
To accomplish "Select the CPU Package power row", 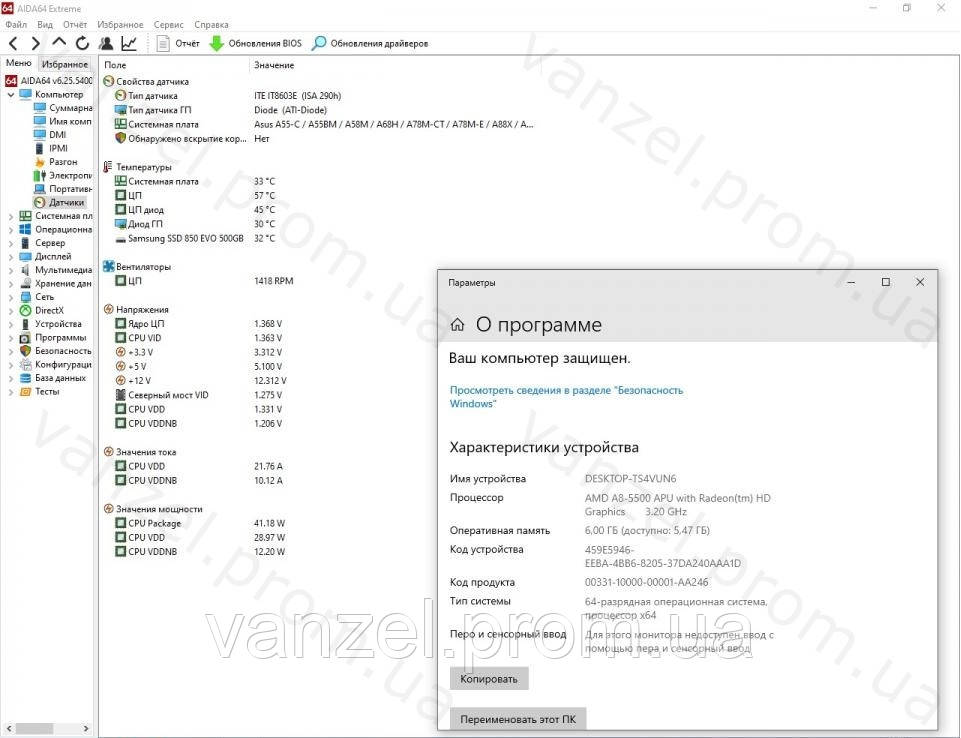I will click(x=200, y=523).
